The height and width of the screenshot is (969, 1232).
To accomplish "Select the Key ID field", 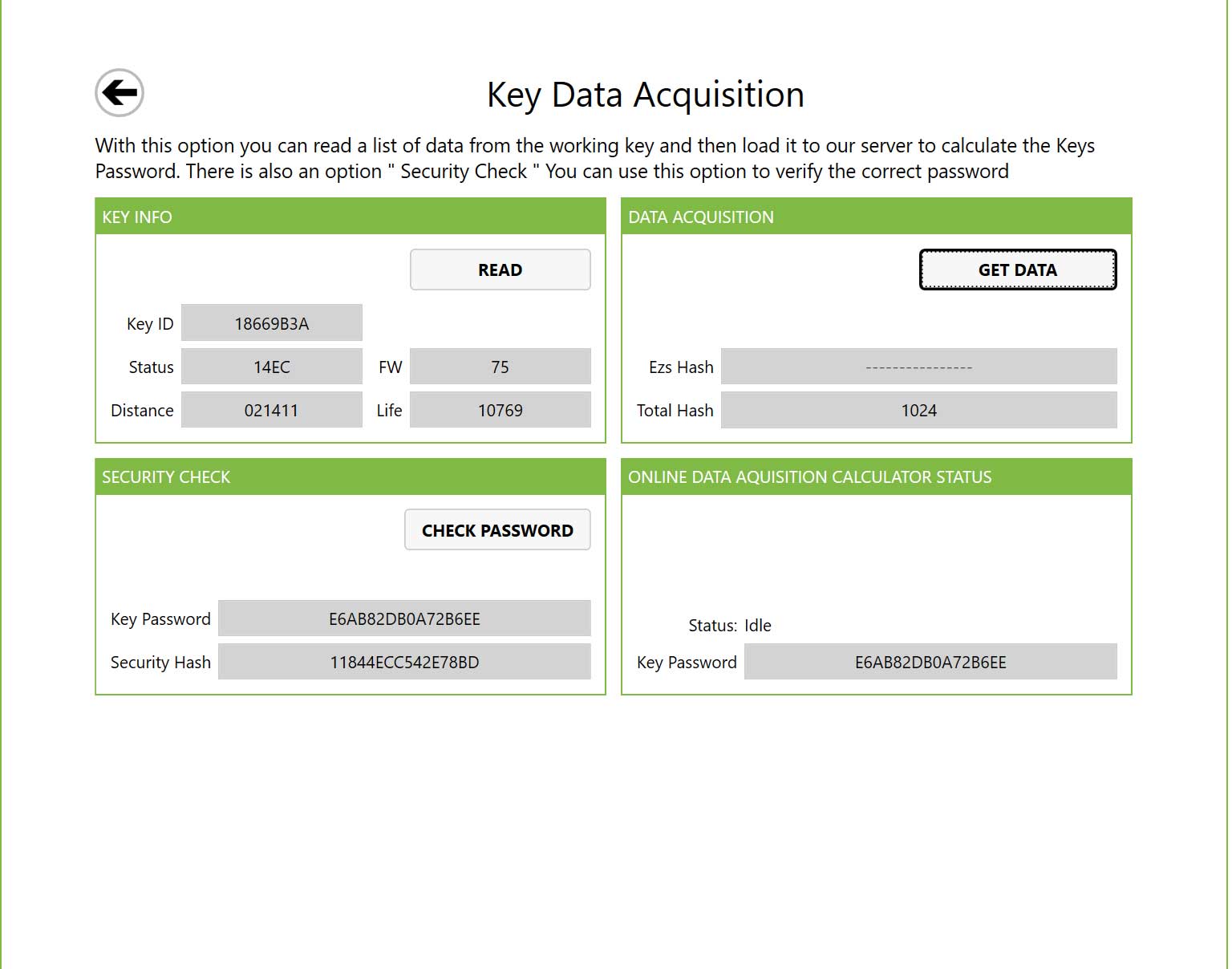I will [x=271, y=323].
